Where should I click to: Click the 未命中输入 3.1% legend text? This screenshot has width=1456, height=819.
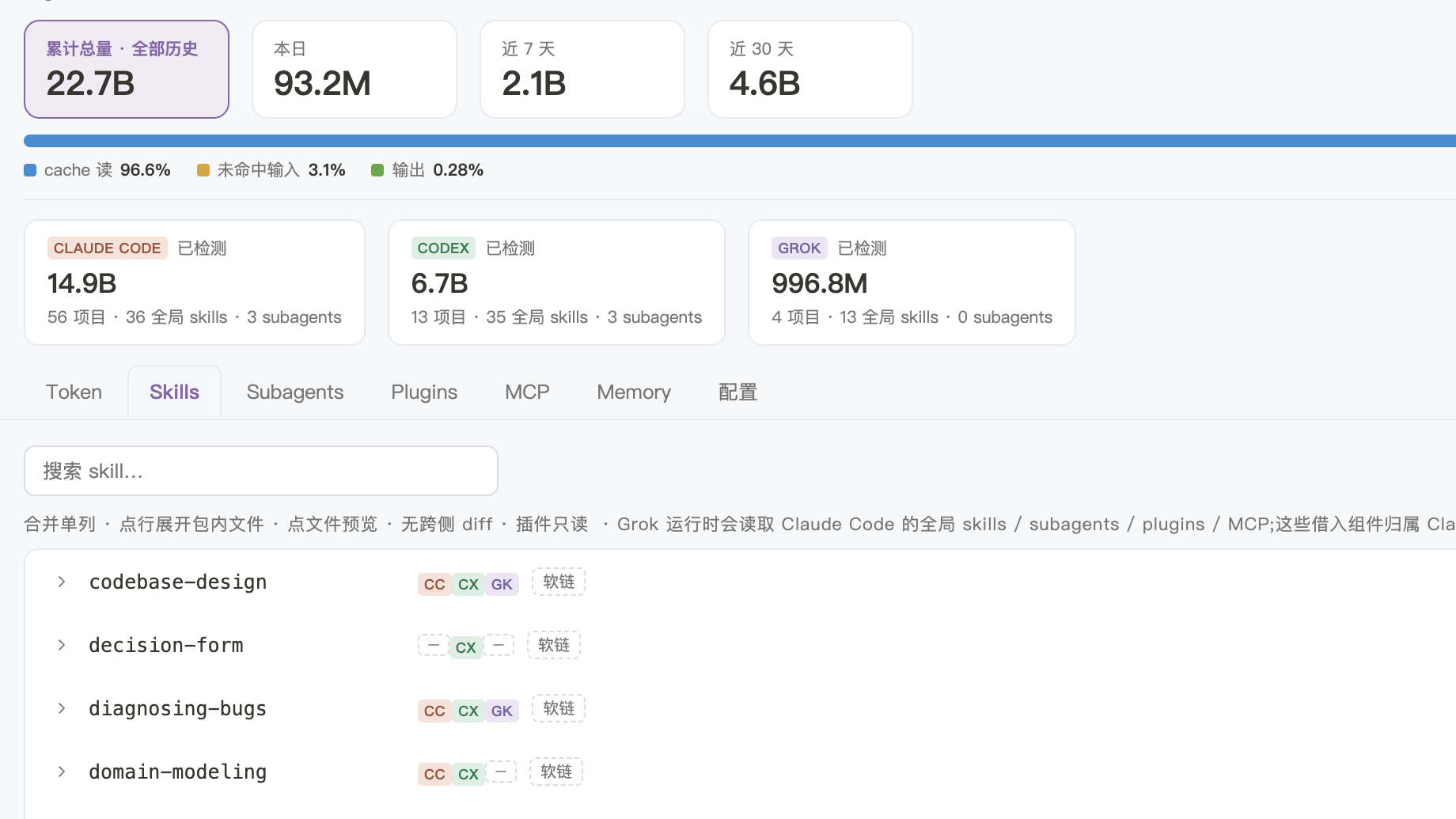point(282,170)
